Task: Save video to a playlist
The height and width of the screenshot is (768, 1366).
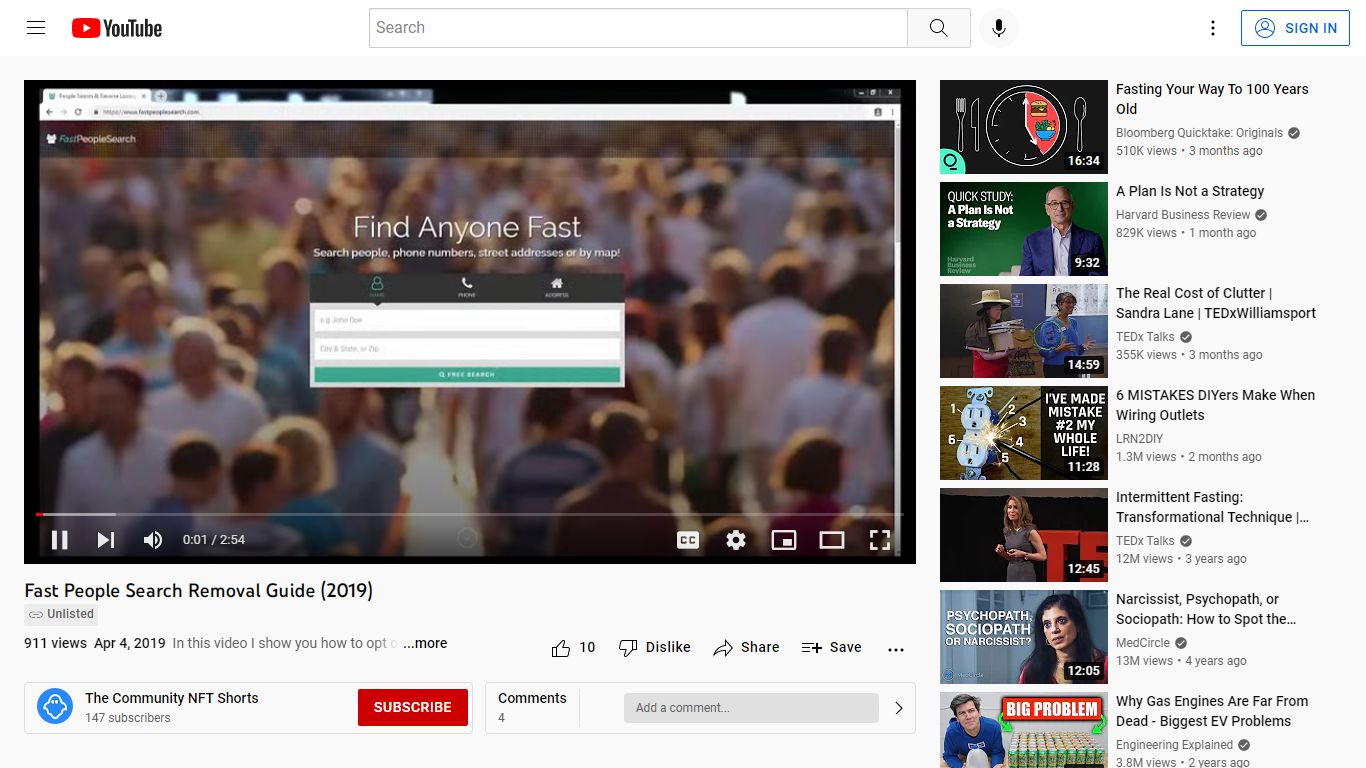Action: pos(832,648)
